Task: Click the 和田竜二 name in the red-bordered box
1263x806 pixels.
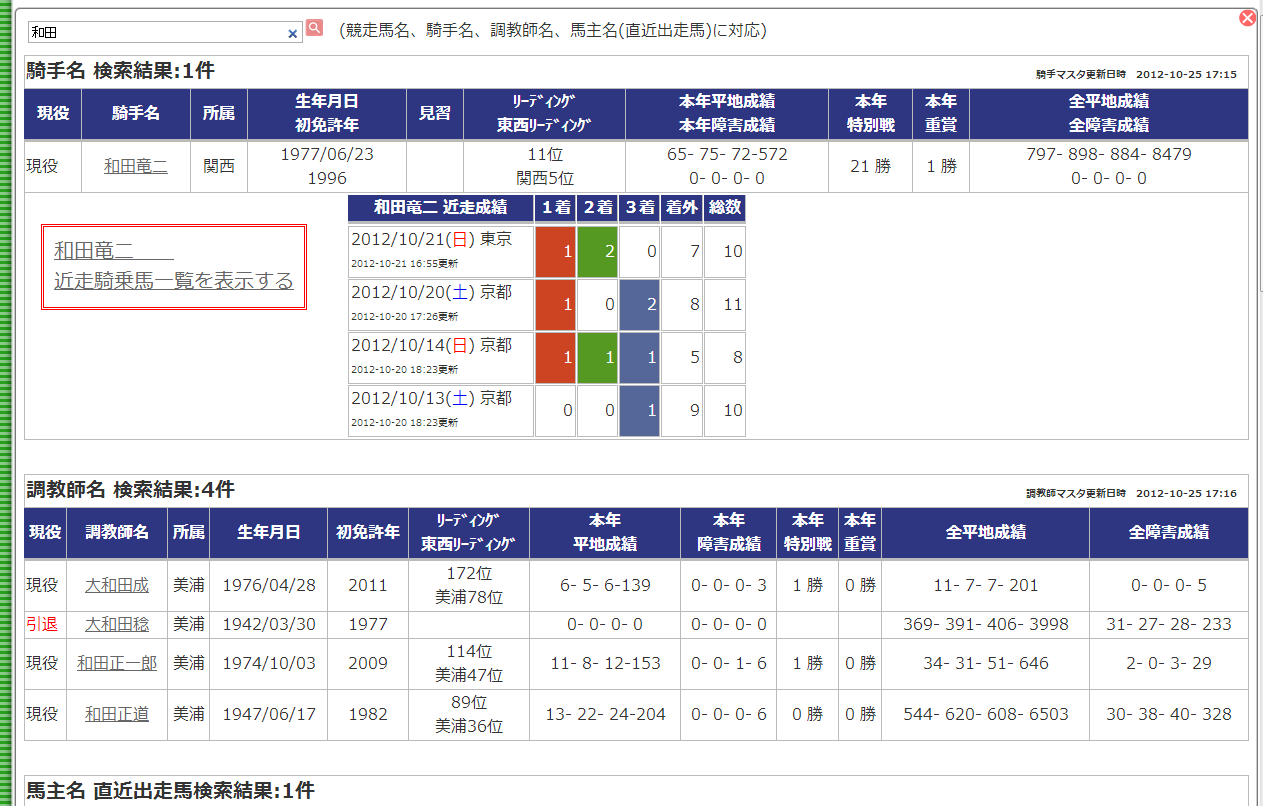Action: [x=114, y=250]
